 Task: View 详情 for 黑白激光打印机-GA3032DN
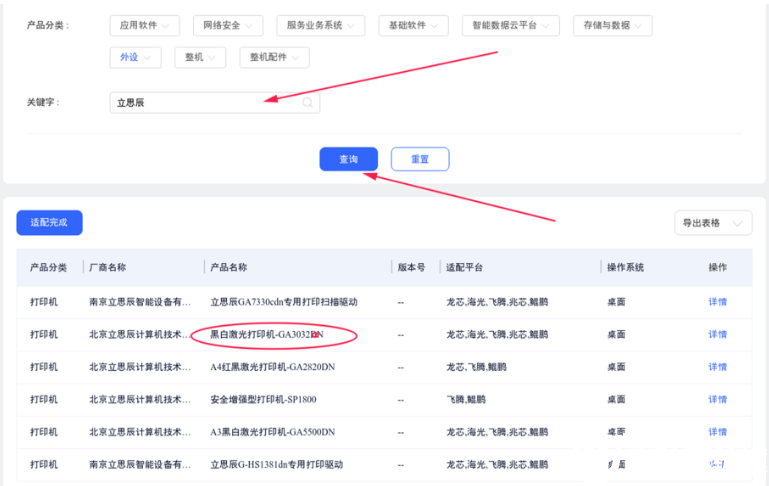pos(717,334)
